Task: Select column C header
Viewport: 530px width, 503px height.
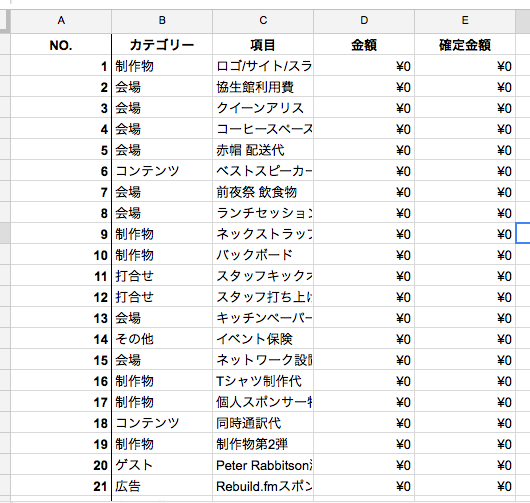Action: (x=263, y=21)
